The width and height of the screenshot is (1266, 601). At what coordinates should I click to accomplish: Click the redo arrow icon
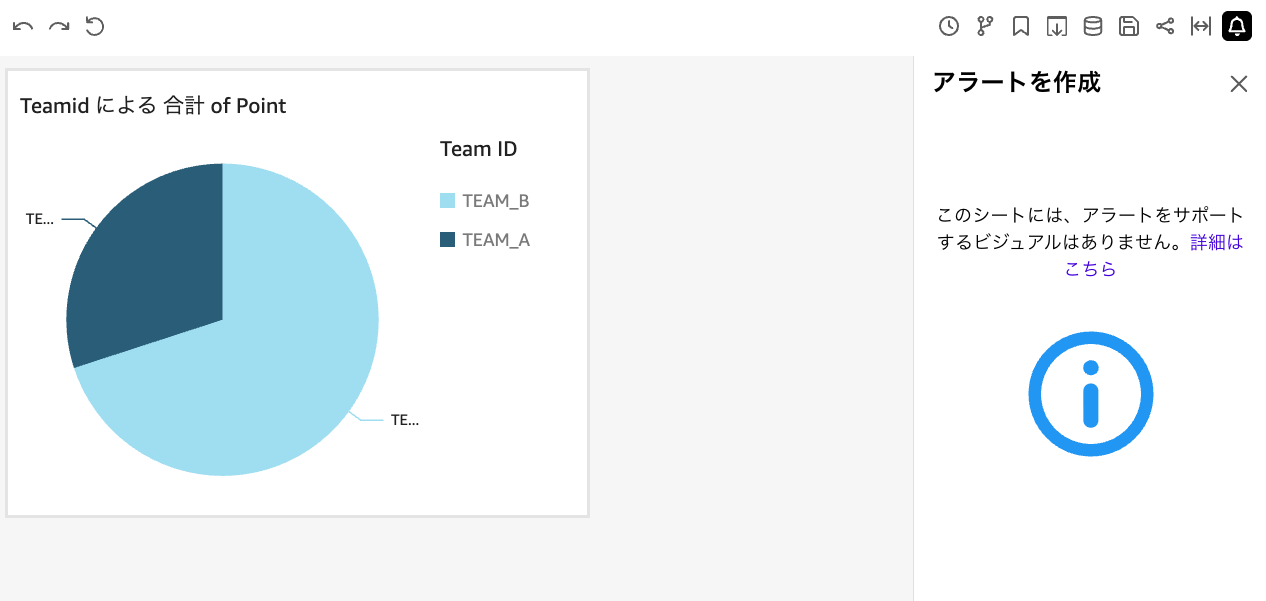click(x=58, y=27)
